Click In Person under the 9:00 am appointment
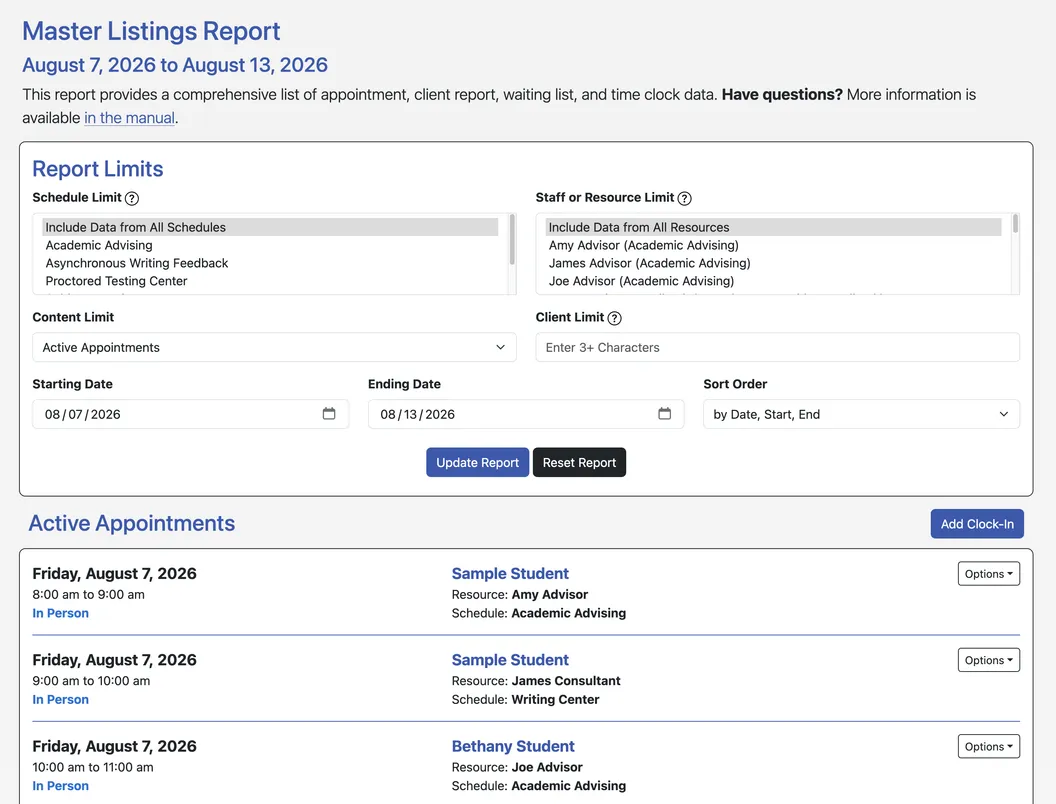Viewport: 1056px width, 804px height. (61, 700)
